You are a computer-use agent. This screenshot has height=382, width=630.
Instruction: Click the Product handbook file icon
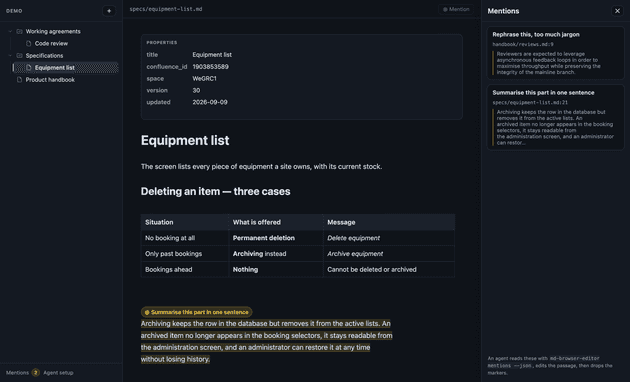pyautogui.click(x=19, y=80)
